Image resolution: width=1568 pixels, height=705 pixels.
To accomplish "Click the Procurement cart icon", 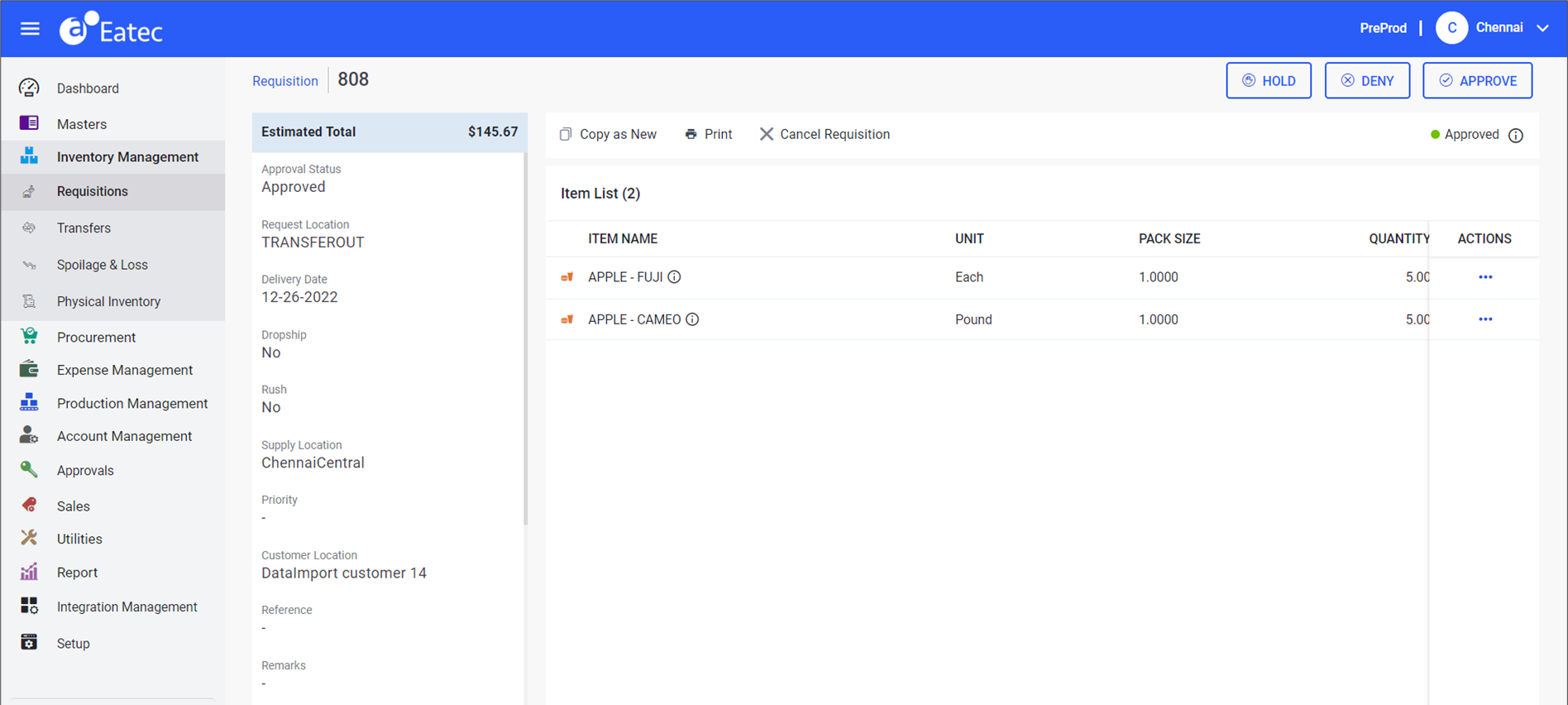I will [29, 336].
